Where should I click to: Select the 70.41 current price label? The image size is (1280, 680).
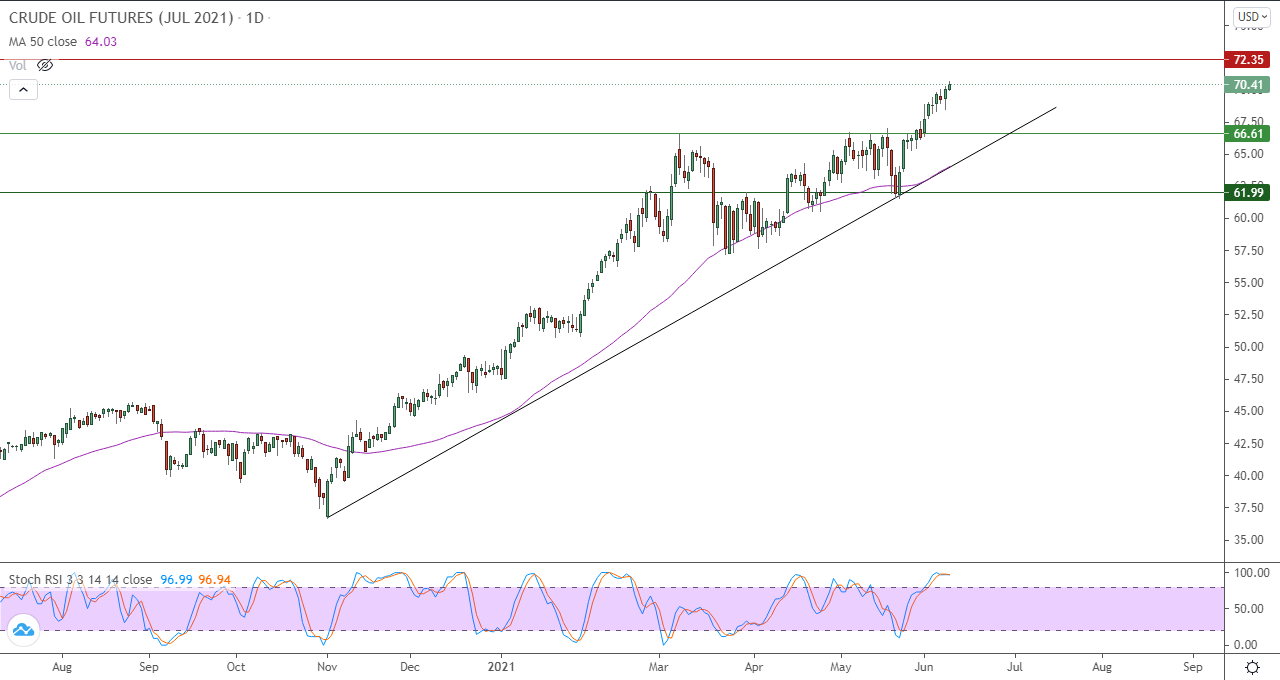click(1247, 85)
